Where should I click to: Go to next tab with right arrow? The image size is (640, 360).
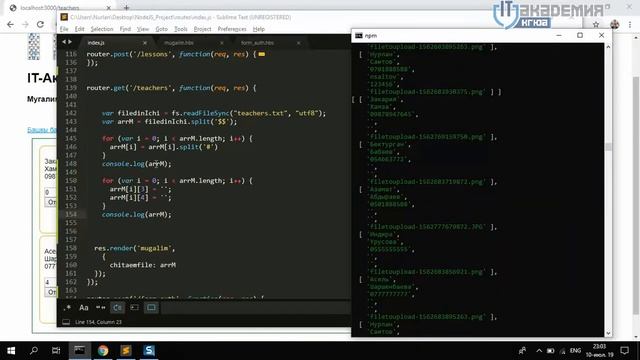coord(70,42)
